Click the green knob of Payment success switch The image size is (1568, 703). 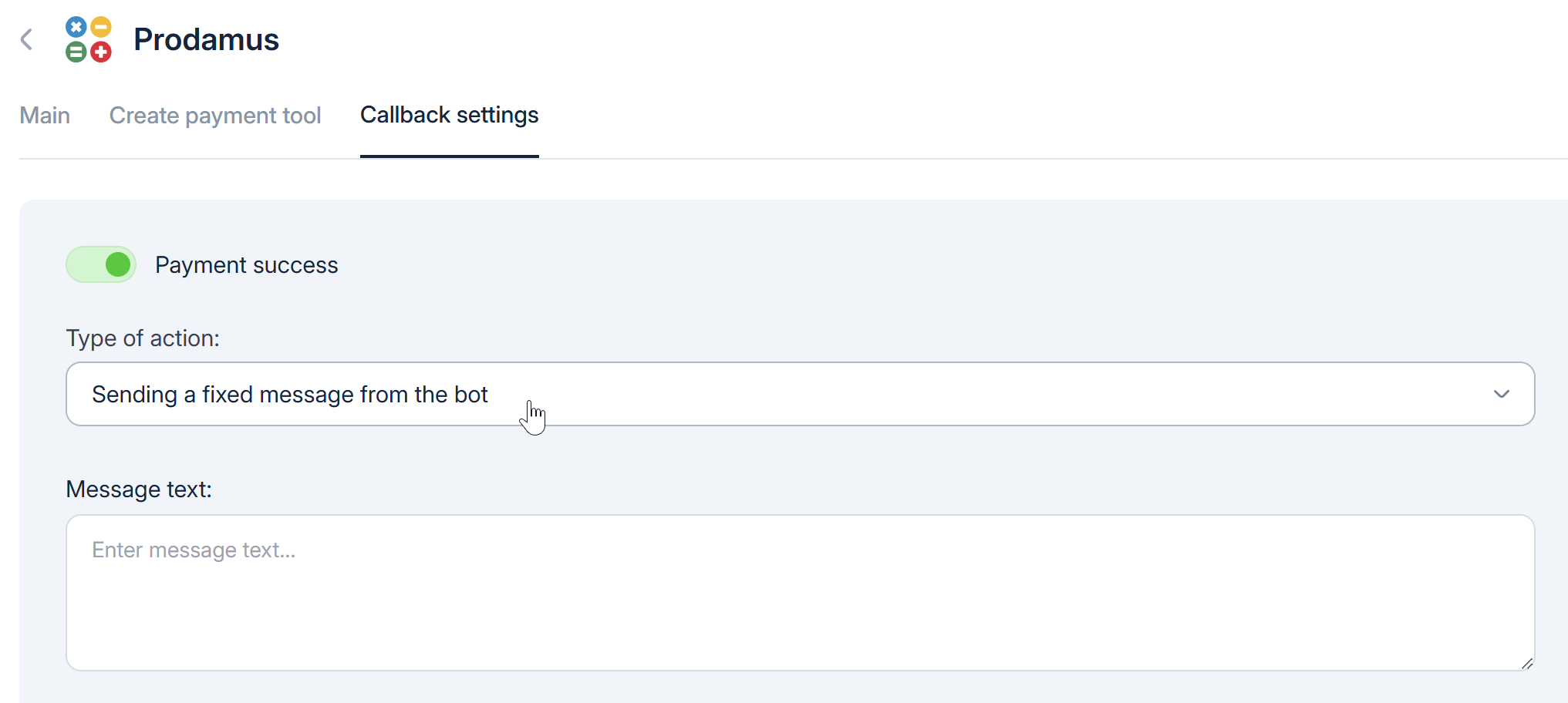pos(118,264)
